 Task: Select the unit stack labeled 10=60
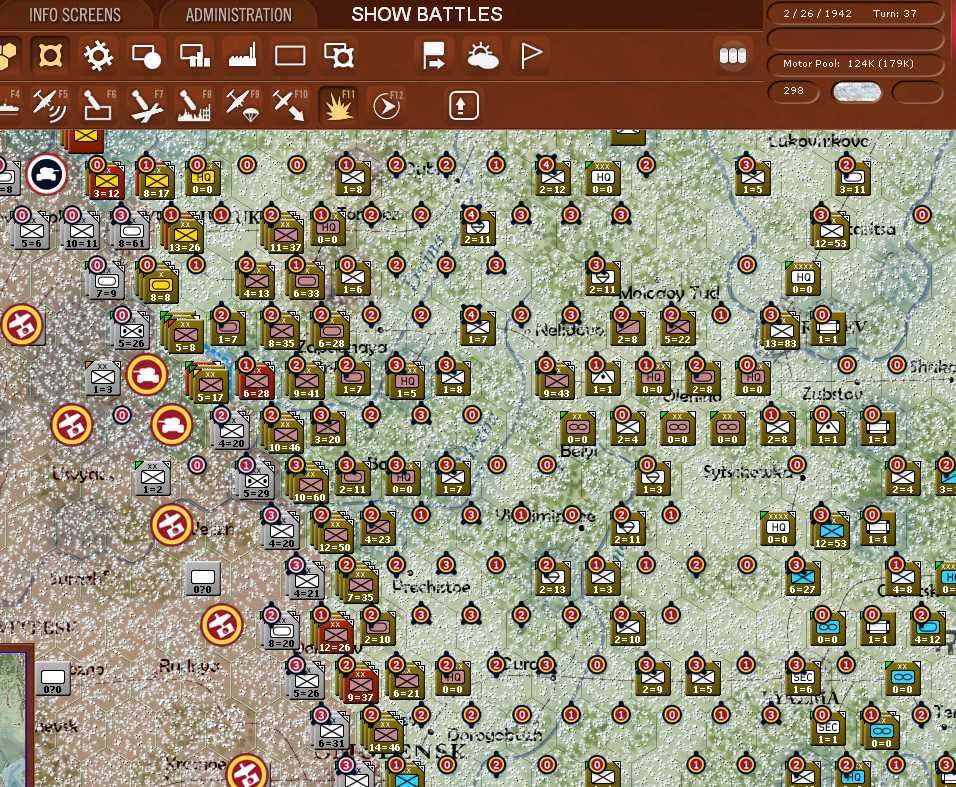(x=310, y=484)
